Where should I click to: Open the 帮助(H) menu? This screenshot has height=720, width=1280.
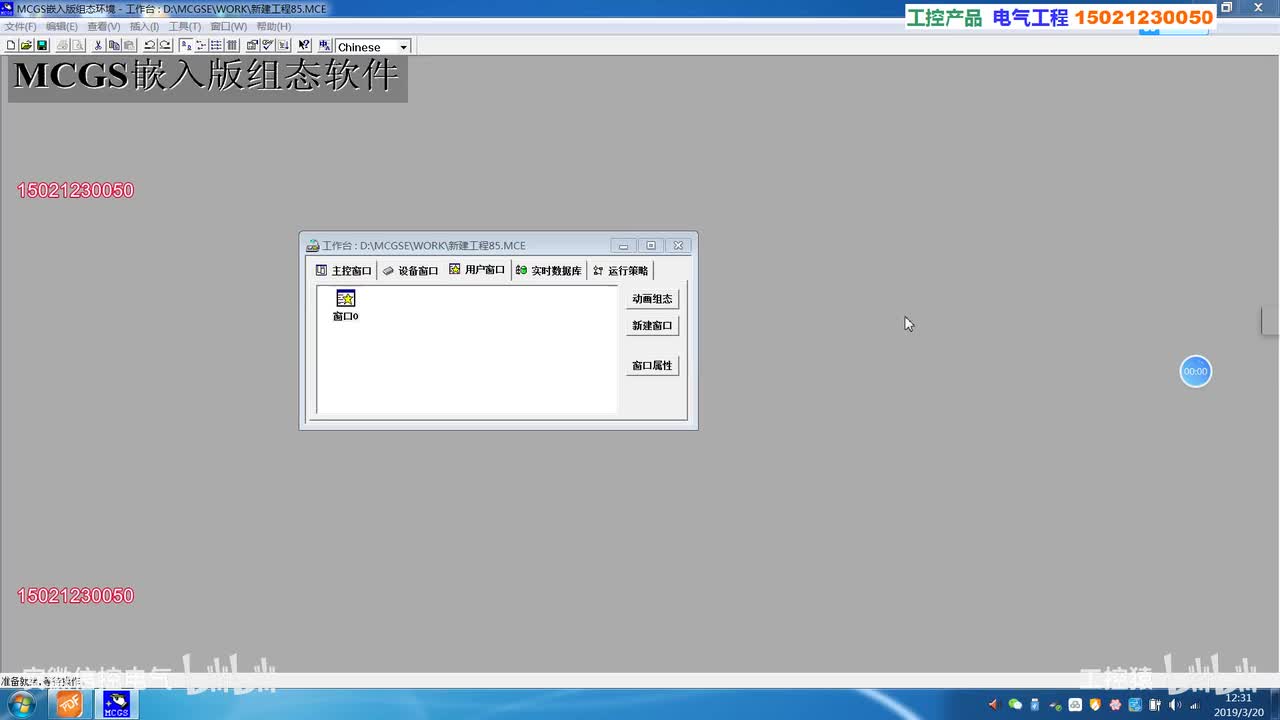pos(274,26)
